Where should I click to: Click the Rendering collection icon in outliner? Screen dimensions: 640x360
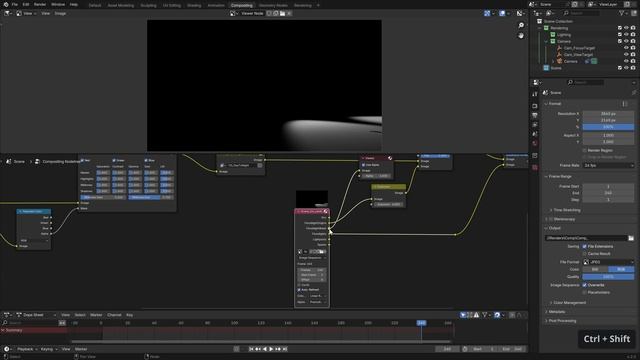(x=546, y=28)
